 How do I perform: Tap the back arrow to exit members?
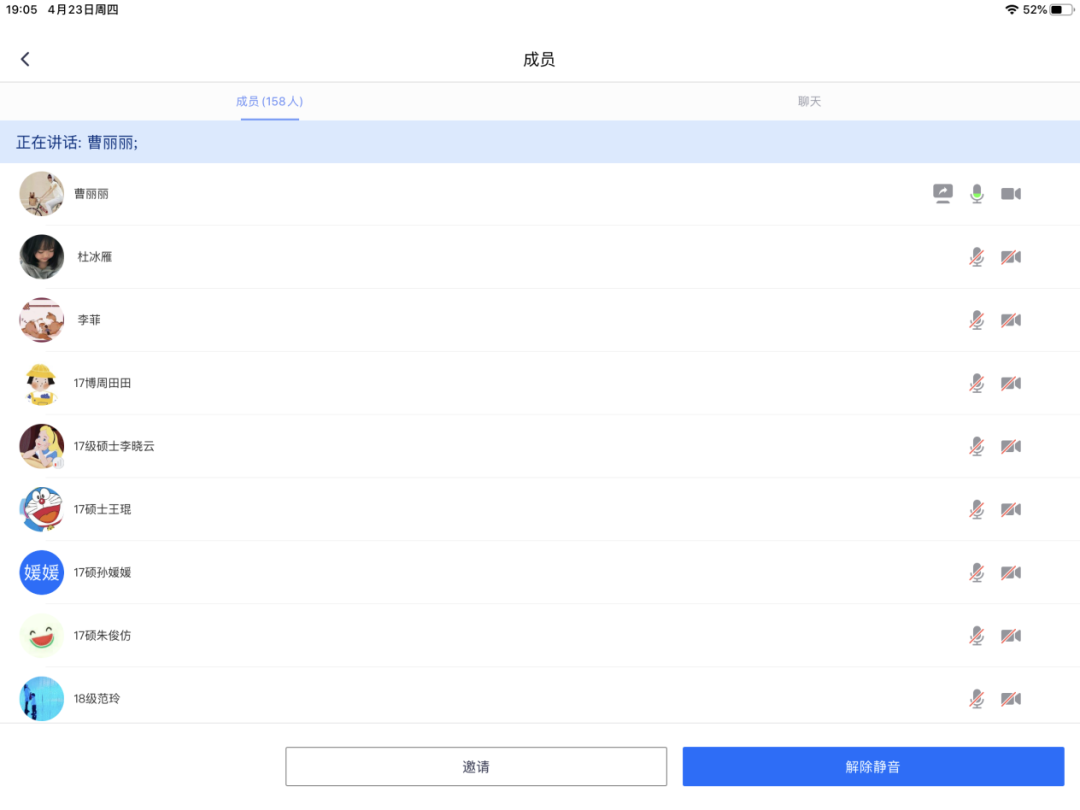(25, 60)
